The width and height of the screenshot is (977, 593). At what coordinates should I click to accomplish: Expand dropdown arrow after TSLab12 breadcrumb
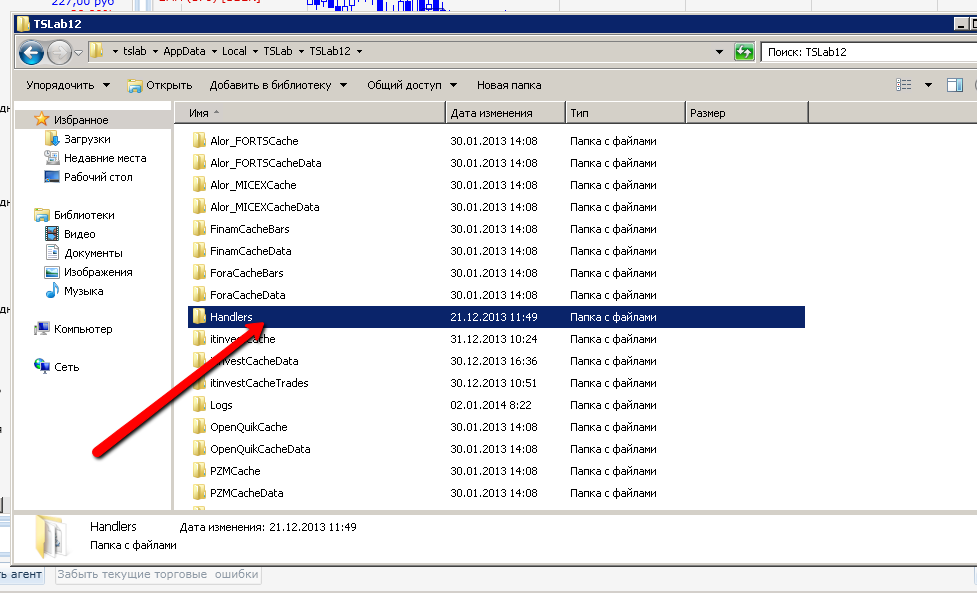[360, 51]
